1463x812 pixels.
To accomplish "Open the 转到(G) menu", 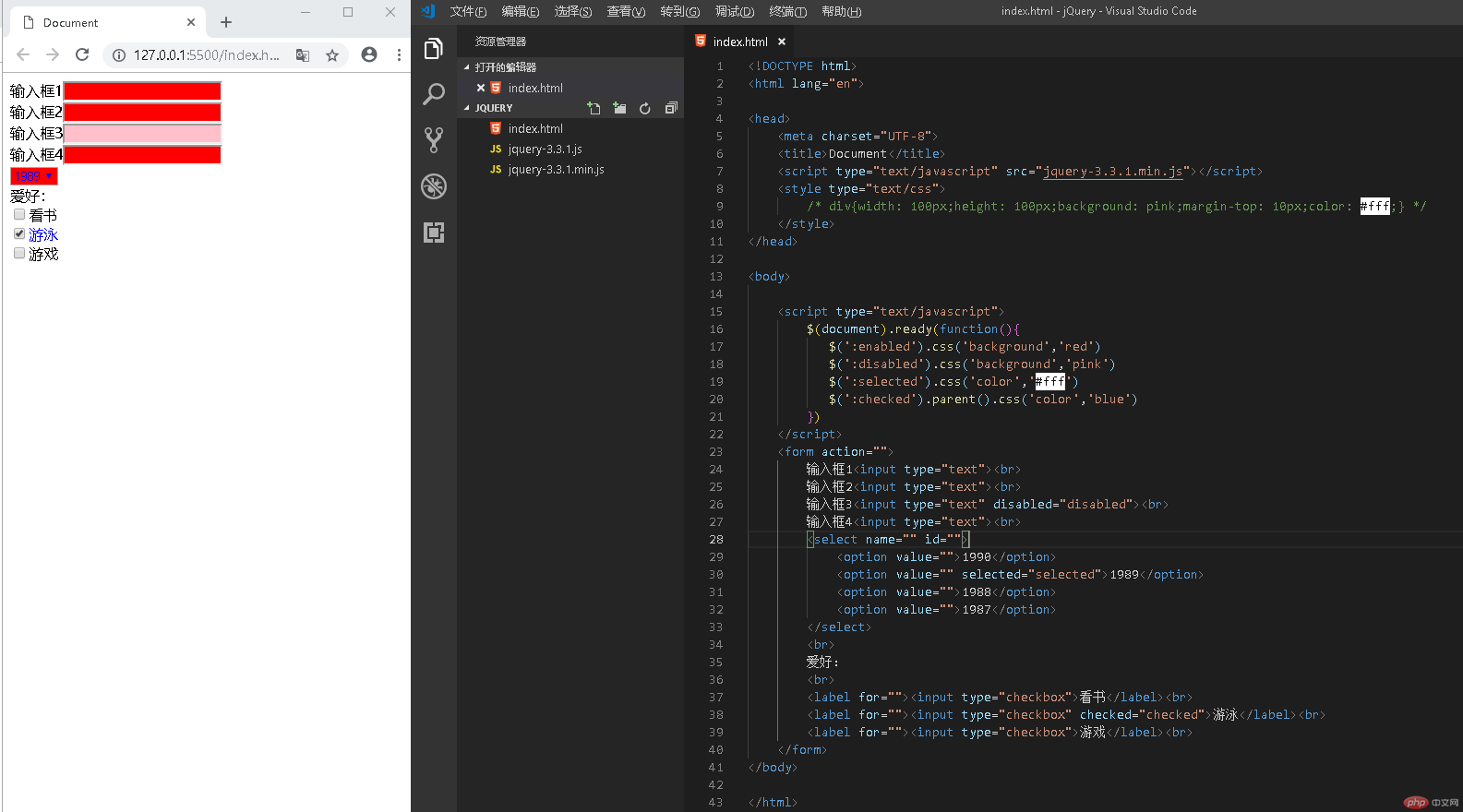I will [x=680, y=11].
